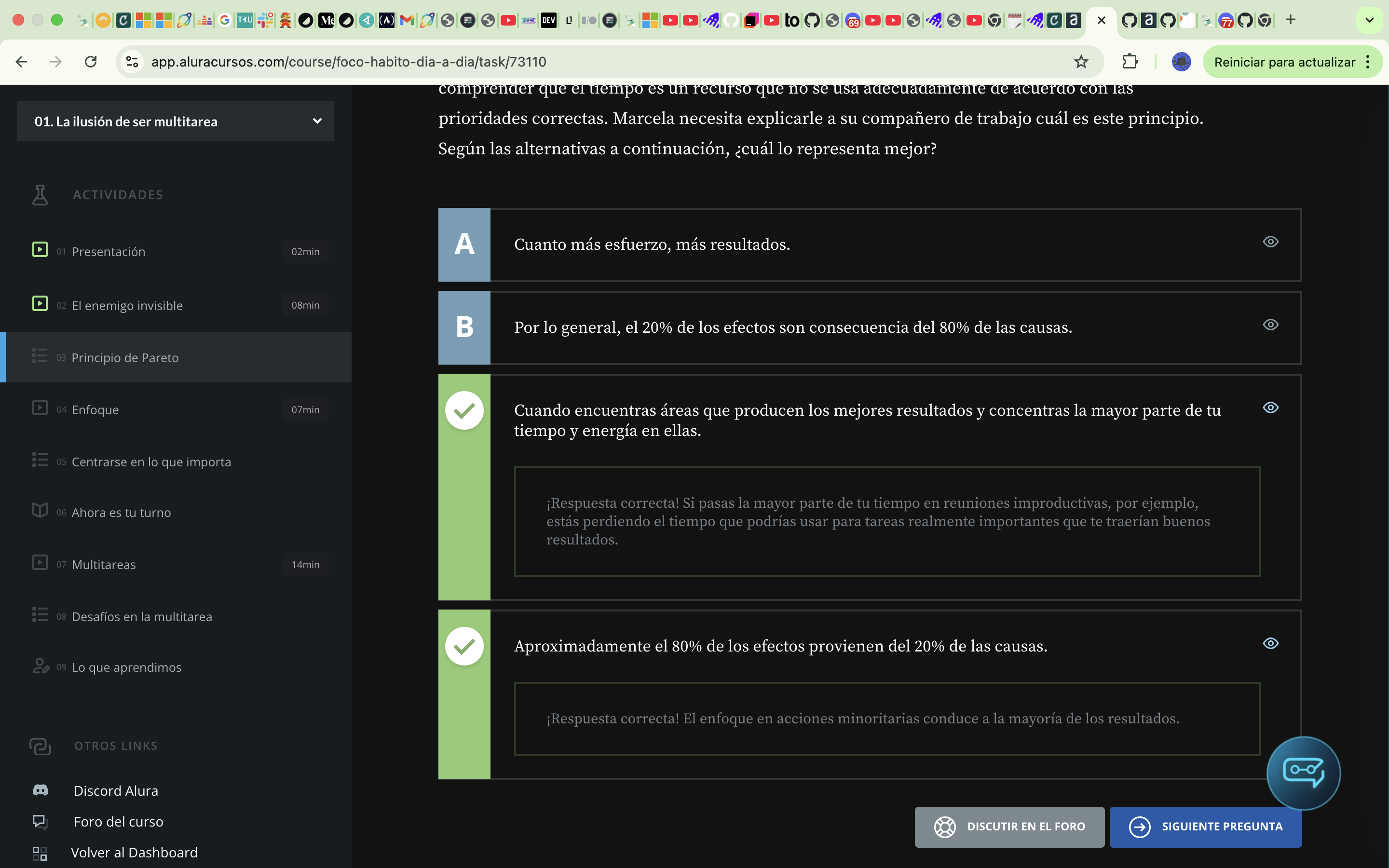Open Foro del curso link
The image size is (1389, 868).
[x=118, y=822]
